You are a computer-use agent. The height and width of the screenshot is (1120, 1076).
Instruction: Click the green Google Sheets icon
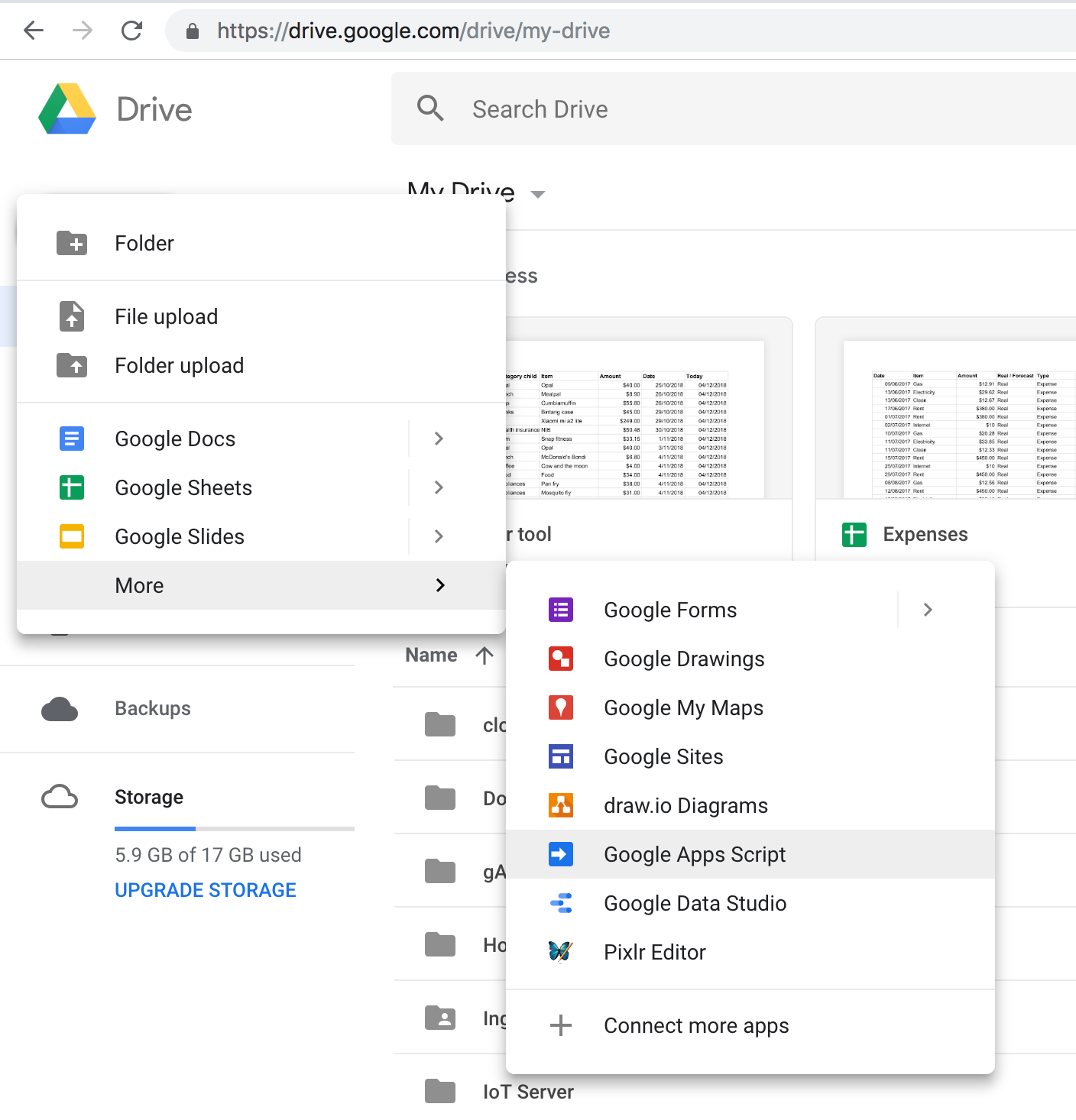72,487
